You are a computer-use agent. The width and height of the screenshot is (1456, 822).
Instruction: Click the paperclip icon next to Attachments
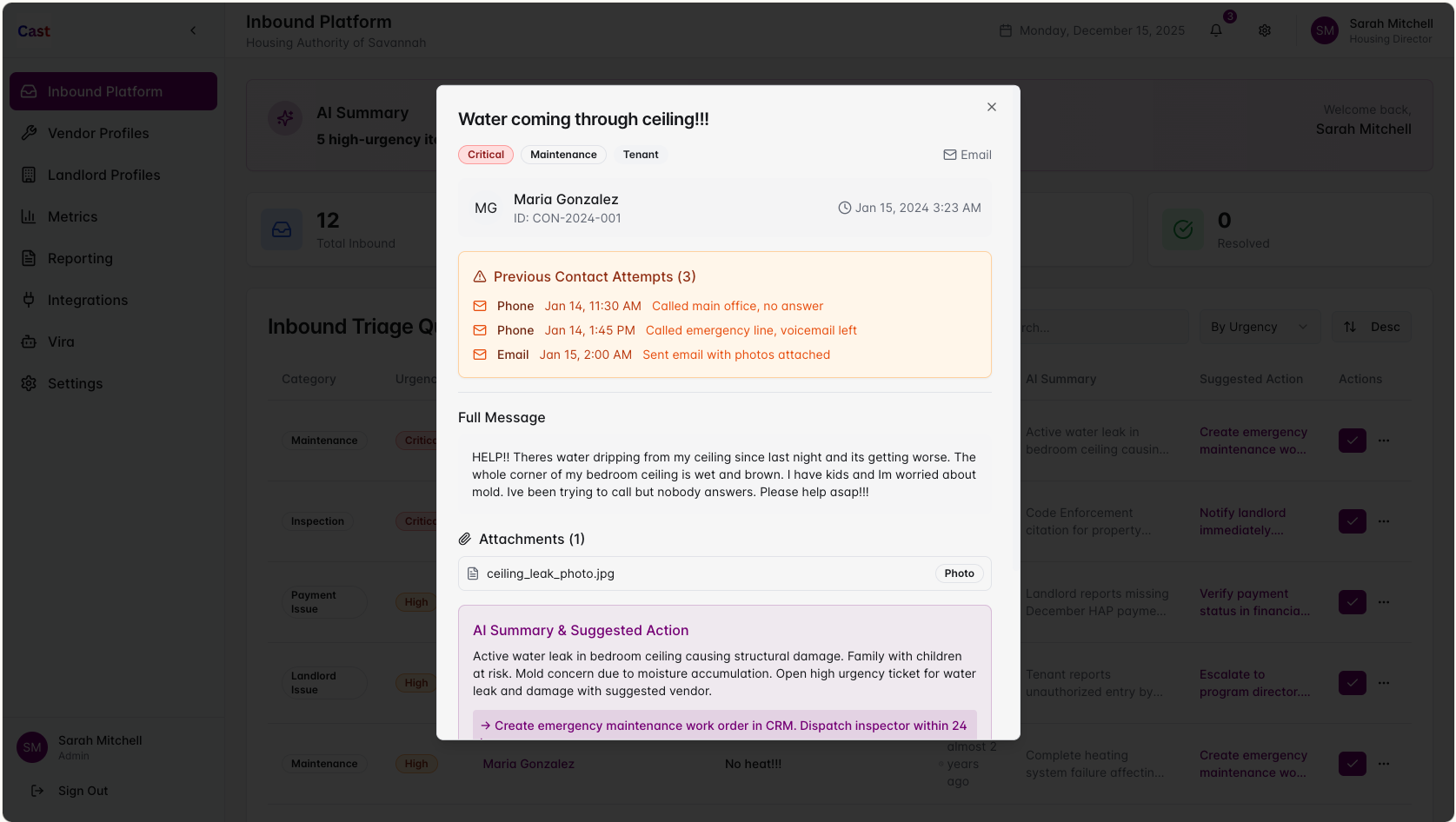pyautogui.click(x=465, y=539)
